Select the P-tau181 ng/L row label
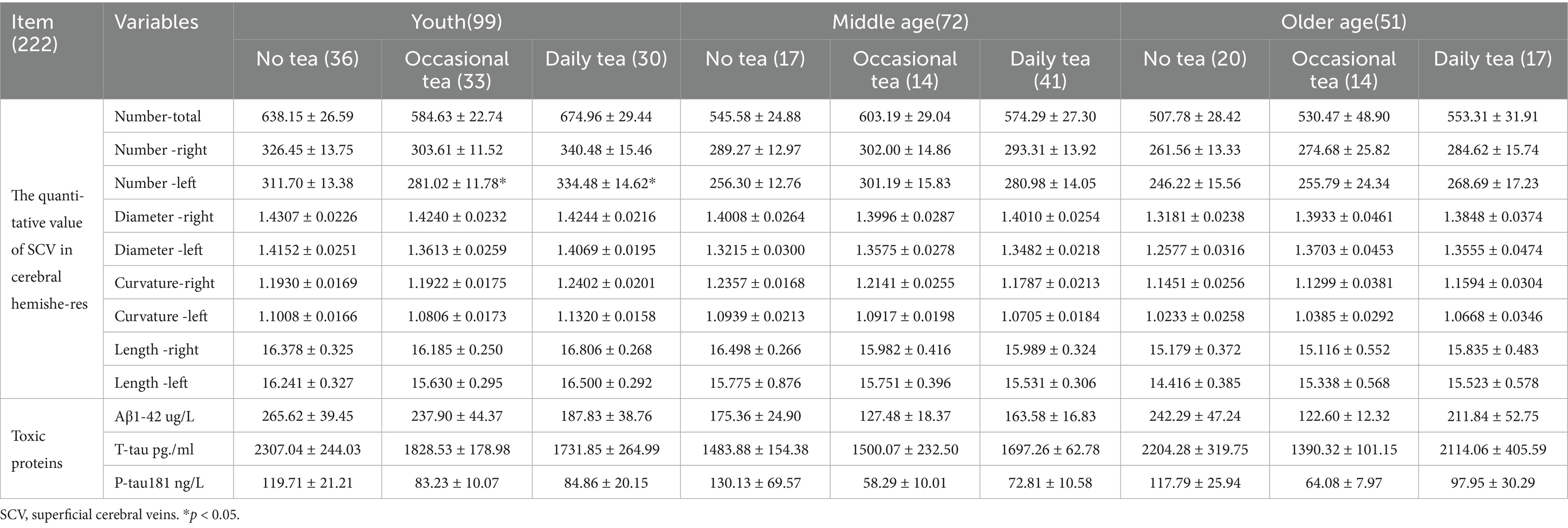Viewport: 1568px width, 528px height. (159, 483)
